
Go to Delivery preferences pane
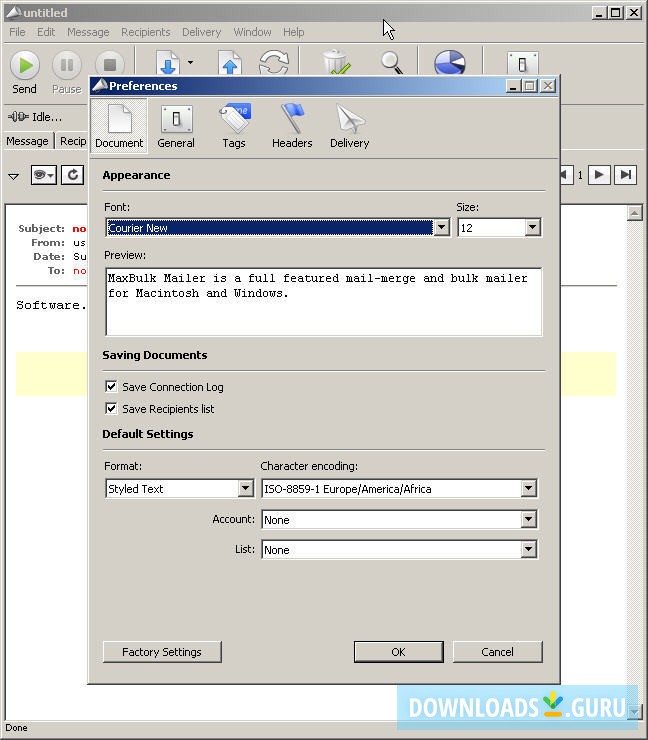point(349,126)
